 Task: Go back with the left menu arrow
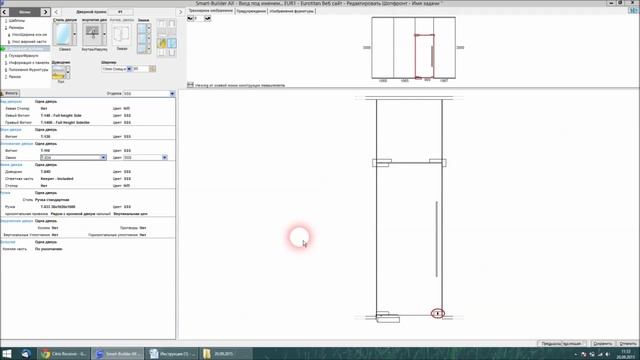click(4, 12)
